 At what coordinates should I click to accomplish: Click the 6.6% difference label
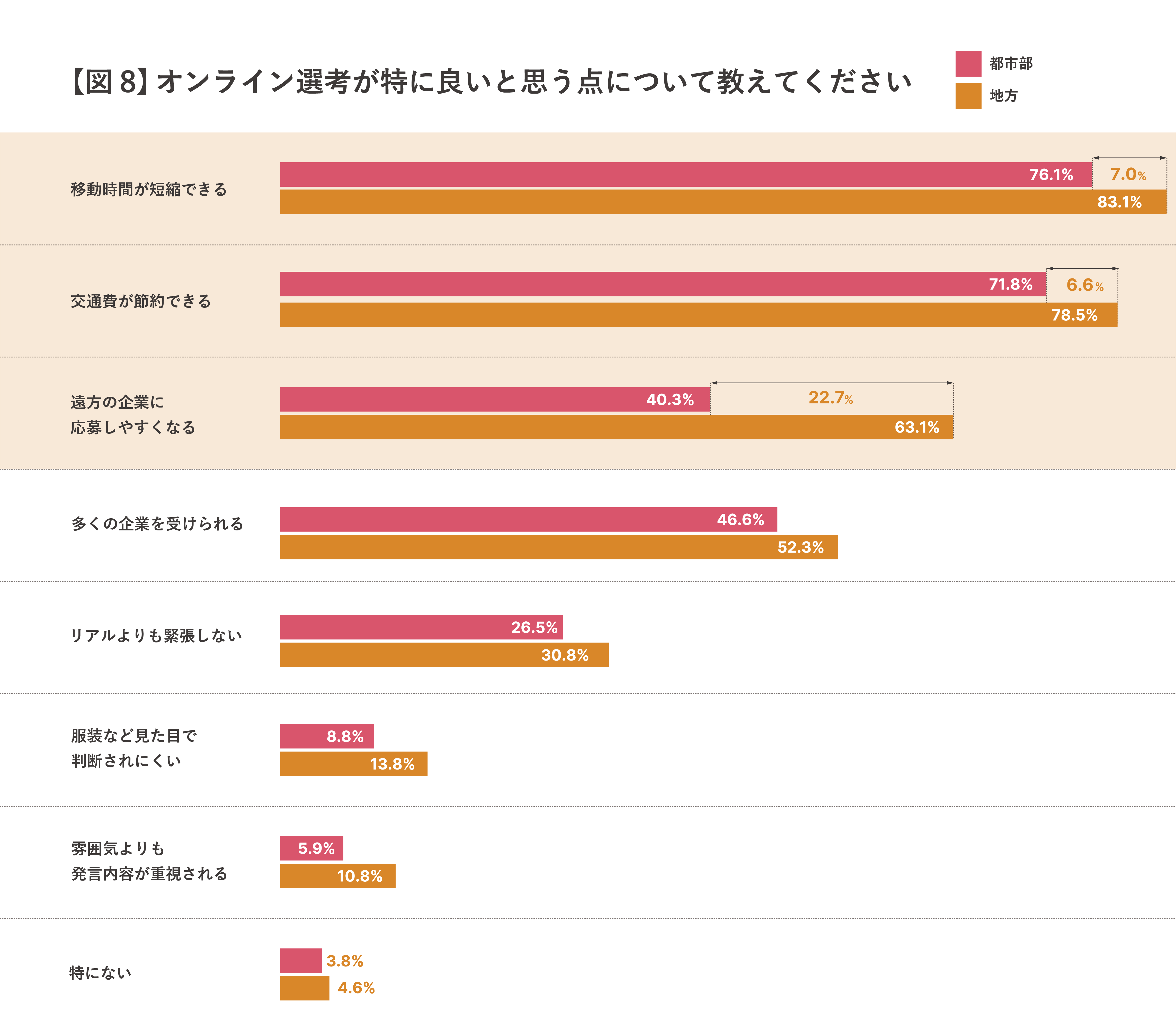tap(1084, 285)
